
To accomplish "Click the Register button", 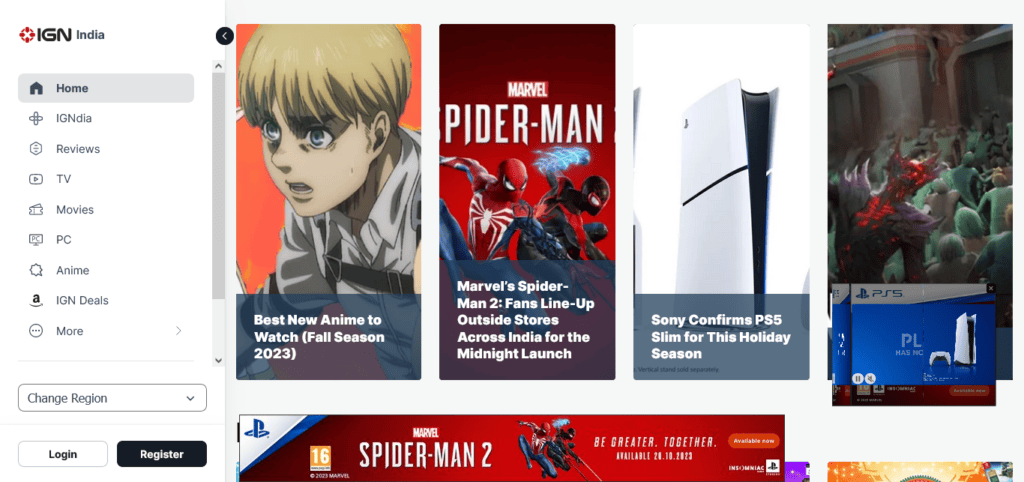I will [x=162, y=454].
